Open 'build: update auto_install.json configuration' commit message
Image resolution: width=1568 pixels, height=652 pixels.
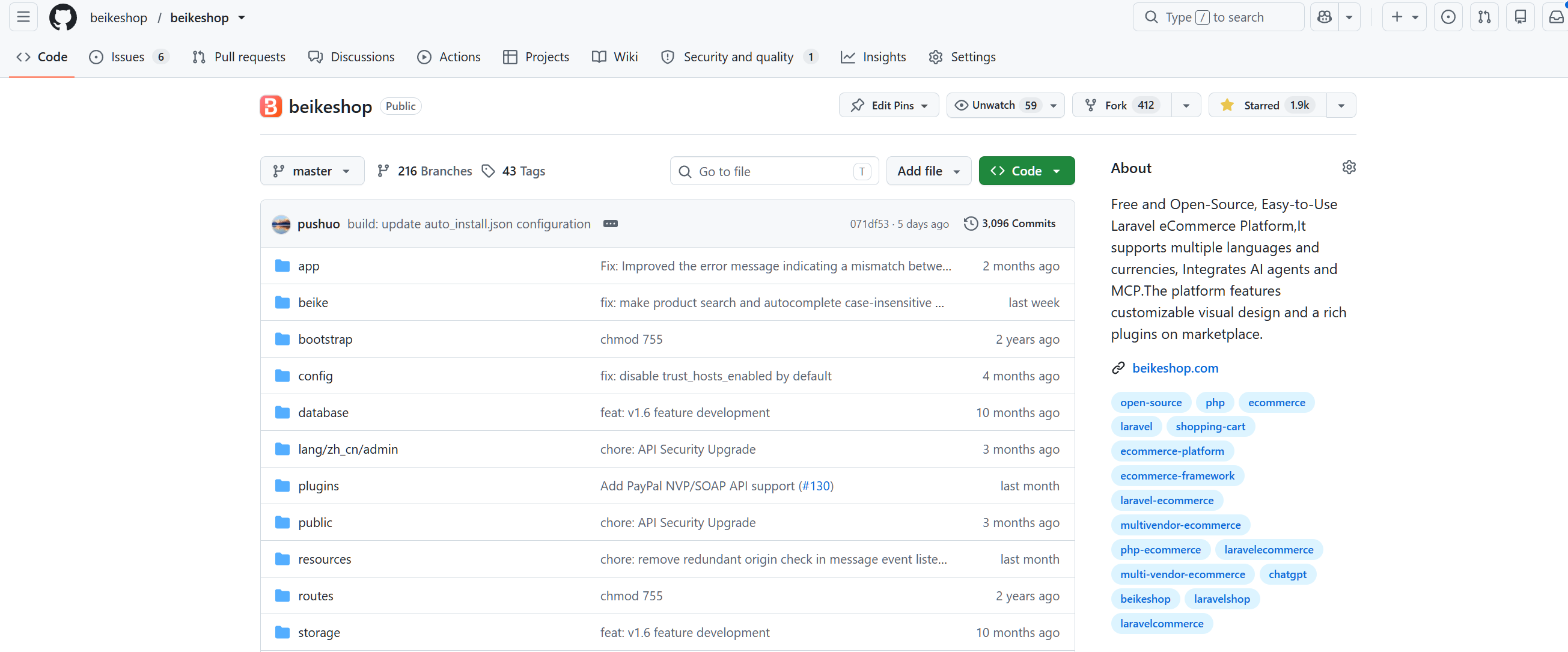pos(469,224)
